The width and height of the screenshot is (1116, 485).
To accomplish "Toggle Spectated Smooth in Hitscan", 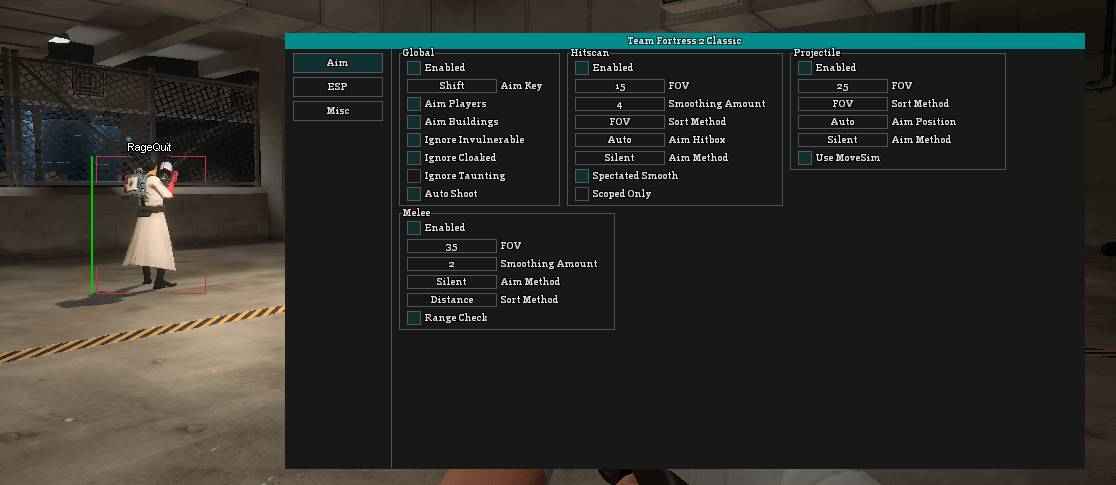I will (x=582, y=176).
